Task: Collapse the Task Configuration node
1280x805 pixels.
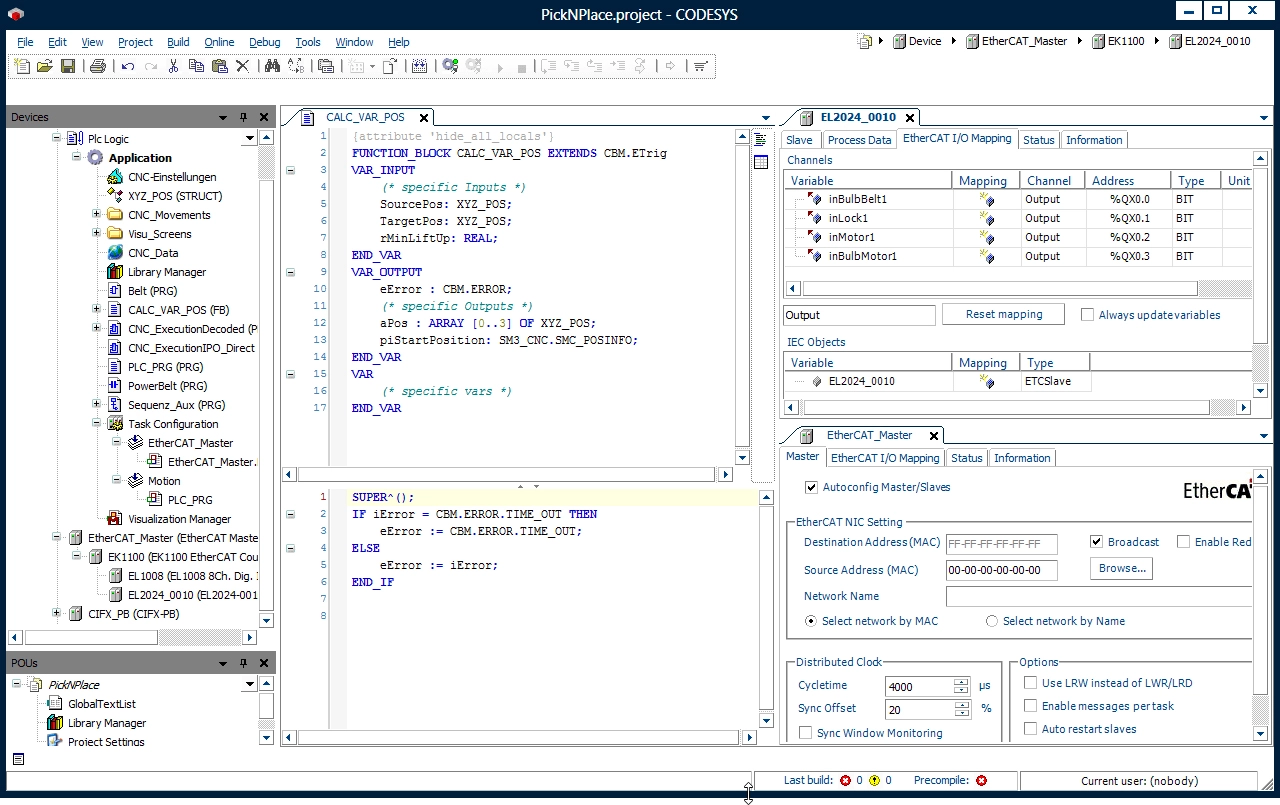Action: tap(97, 424)
